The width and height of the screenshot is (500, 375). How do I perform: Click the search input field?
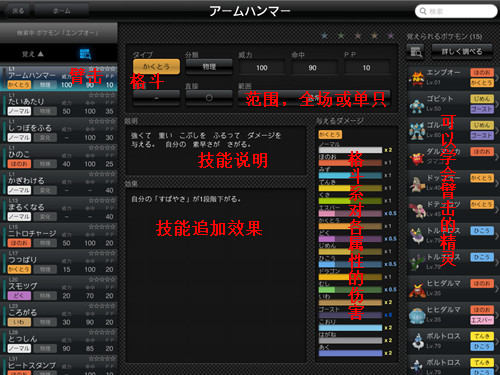[x=456, y=11]
